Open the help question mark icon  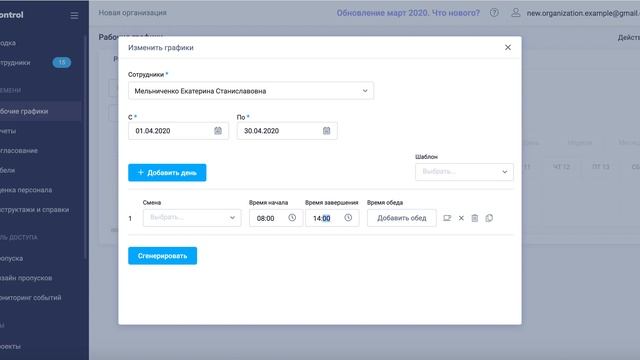tap(494, 13)
